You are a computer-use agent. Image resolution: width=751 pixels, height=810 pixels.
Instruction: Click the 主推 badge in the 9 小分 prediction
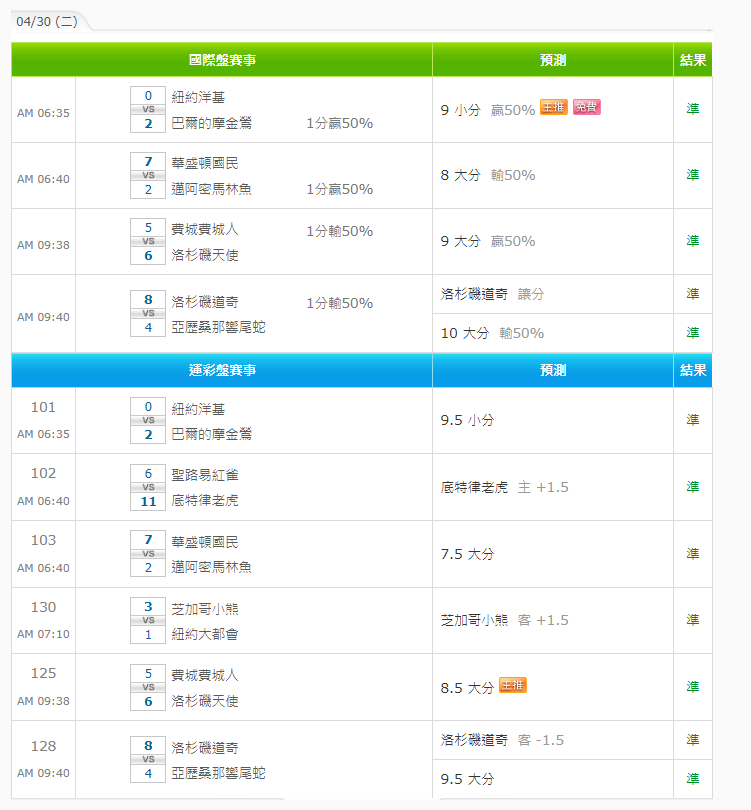554,107
